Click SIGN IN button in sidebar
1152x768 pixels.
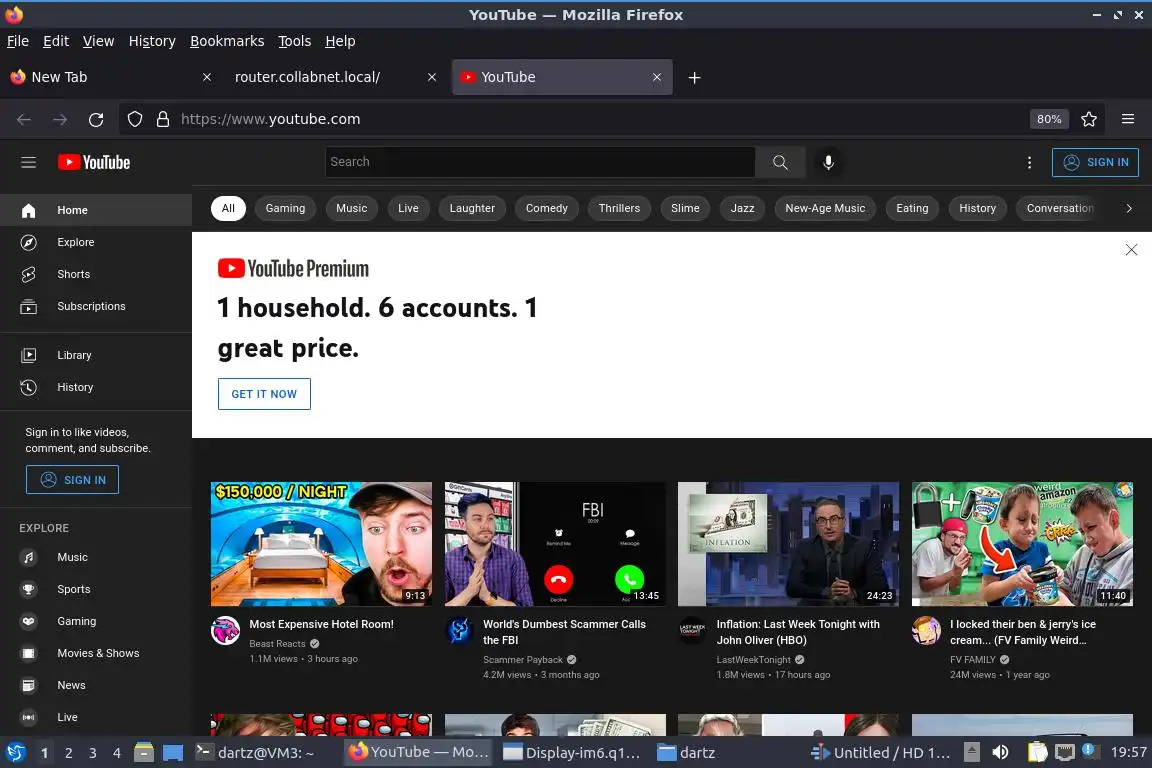73,480
